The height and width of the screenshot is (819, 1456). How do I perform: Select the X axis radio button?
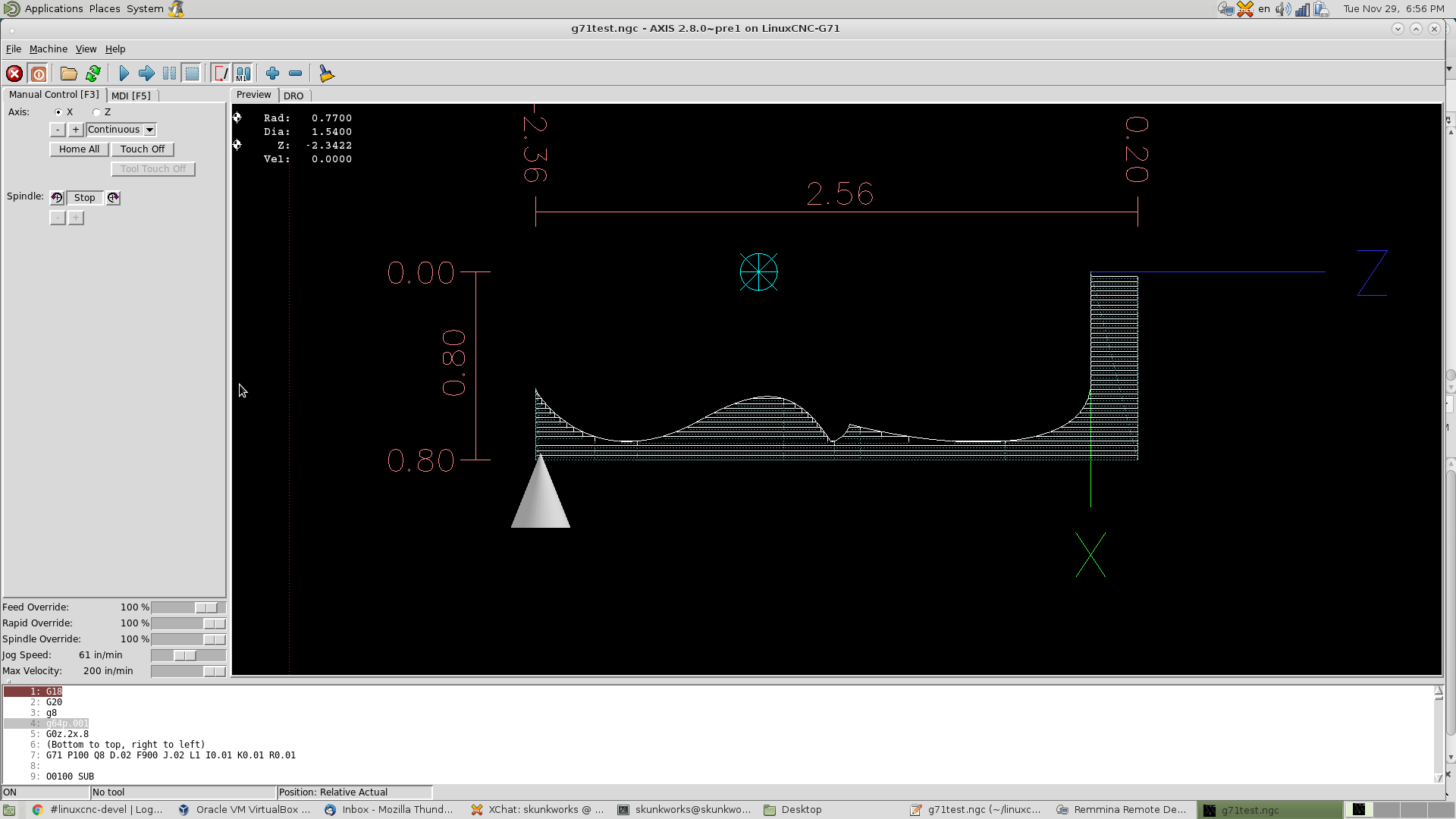(x=58, y=112)
